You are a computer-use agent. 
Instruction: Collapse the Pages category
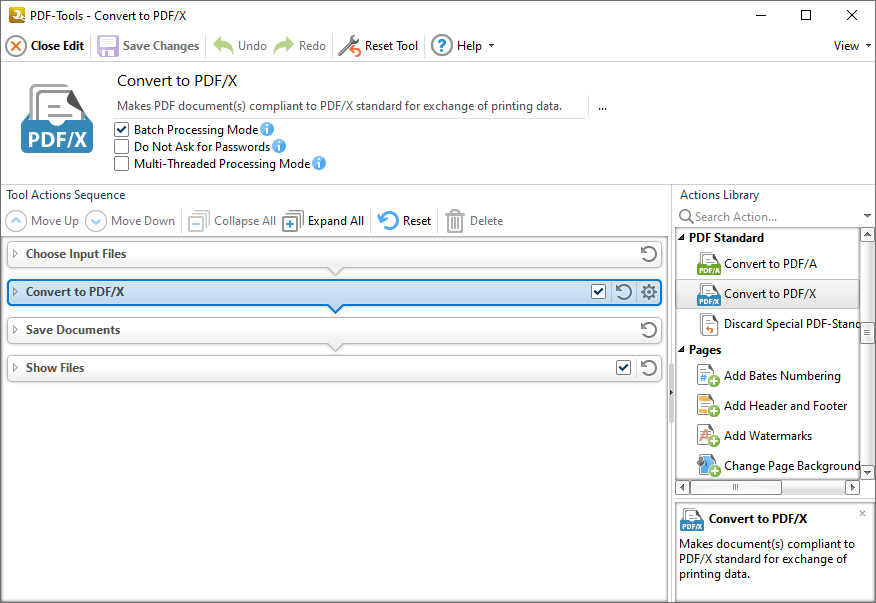(x=682, y=350)
